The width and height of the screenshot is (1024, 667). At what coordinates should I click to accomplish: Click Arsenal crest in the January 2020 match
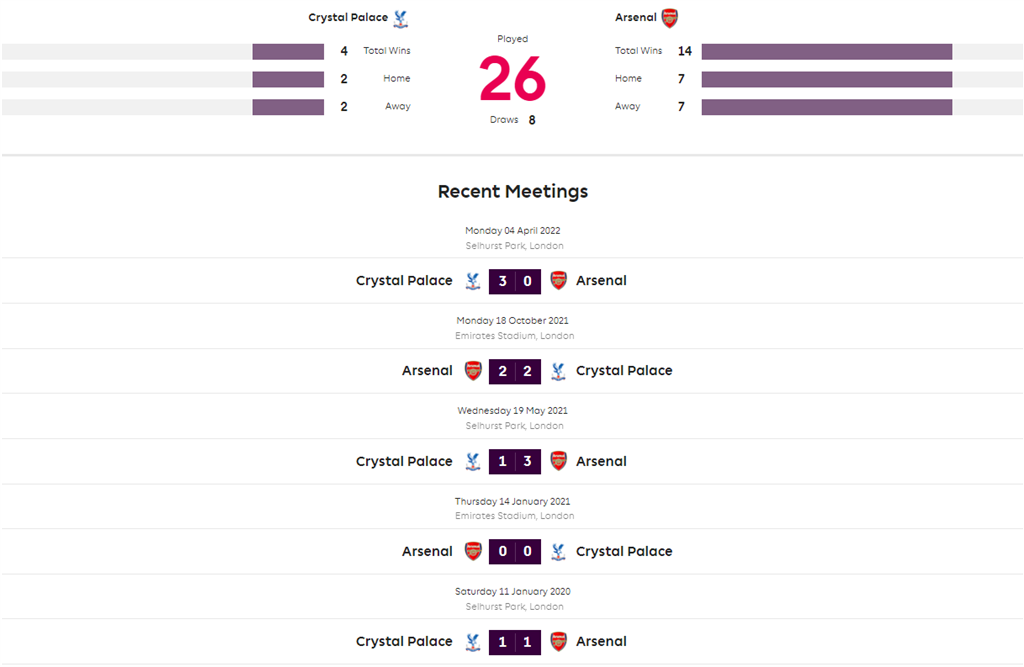click(x=558, y=641)
